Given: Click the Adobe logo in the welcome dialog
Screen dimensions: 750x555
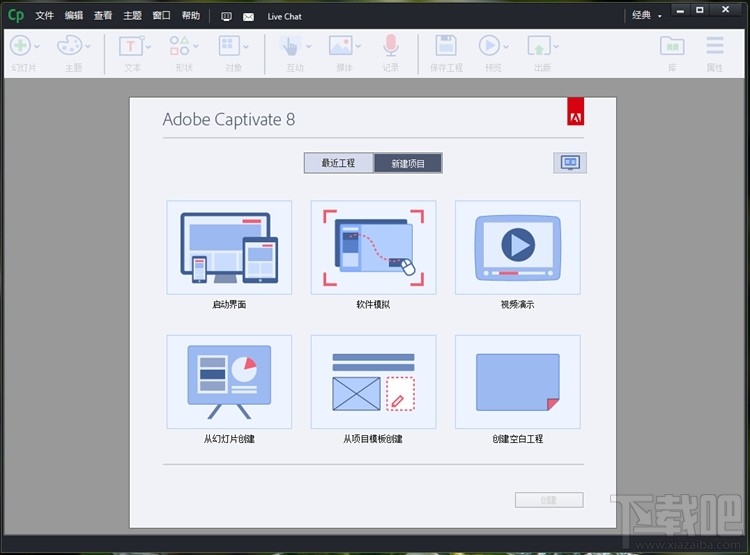Looking at the screenshot, I should (575, 111).
